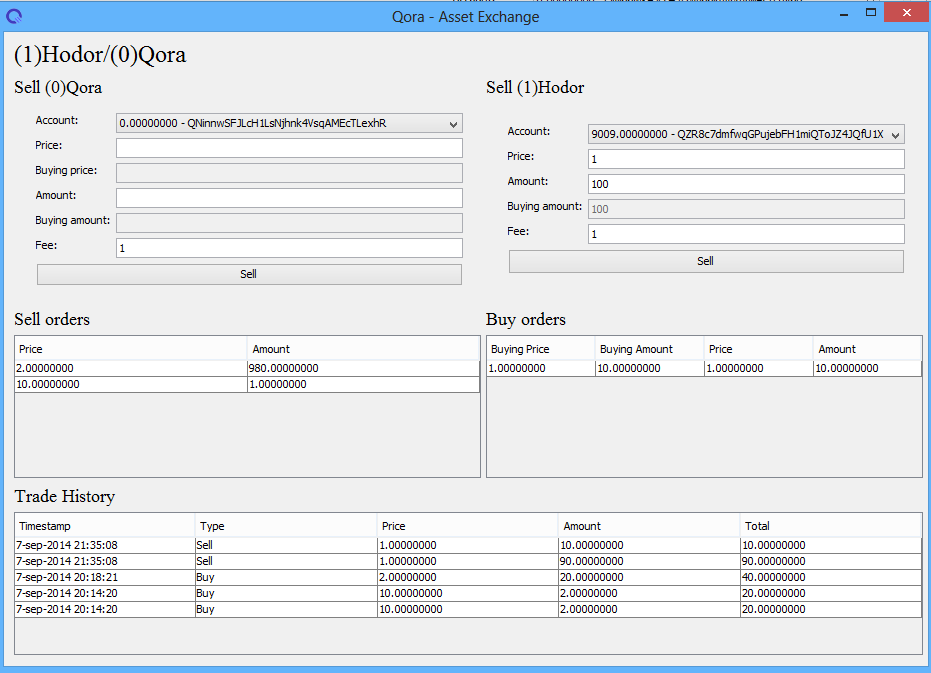
Task: Minimize the Asset Exchange window
Action: coord(844,14)
